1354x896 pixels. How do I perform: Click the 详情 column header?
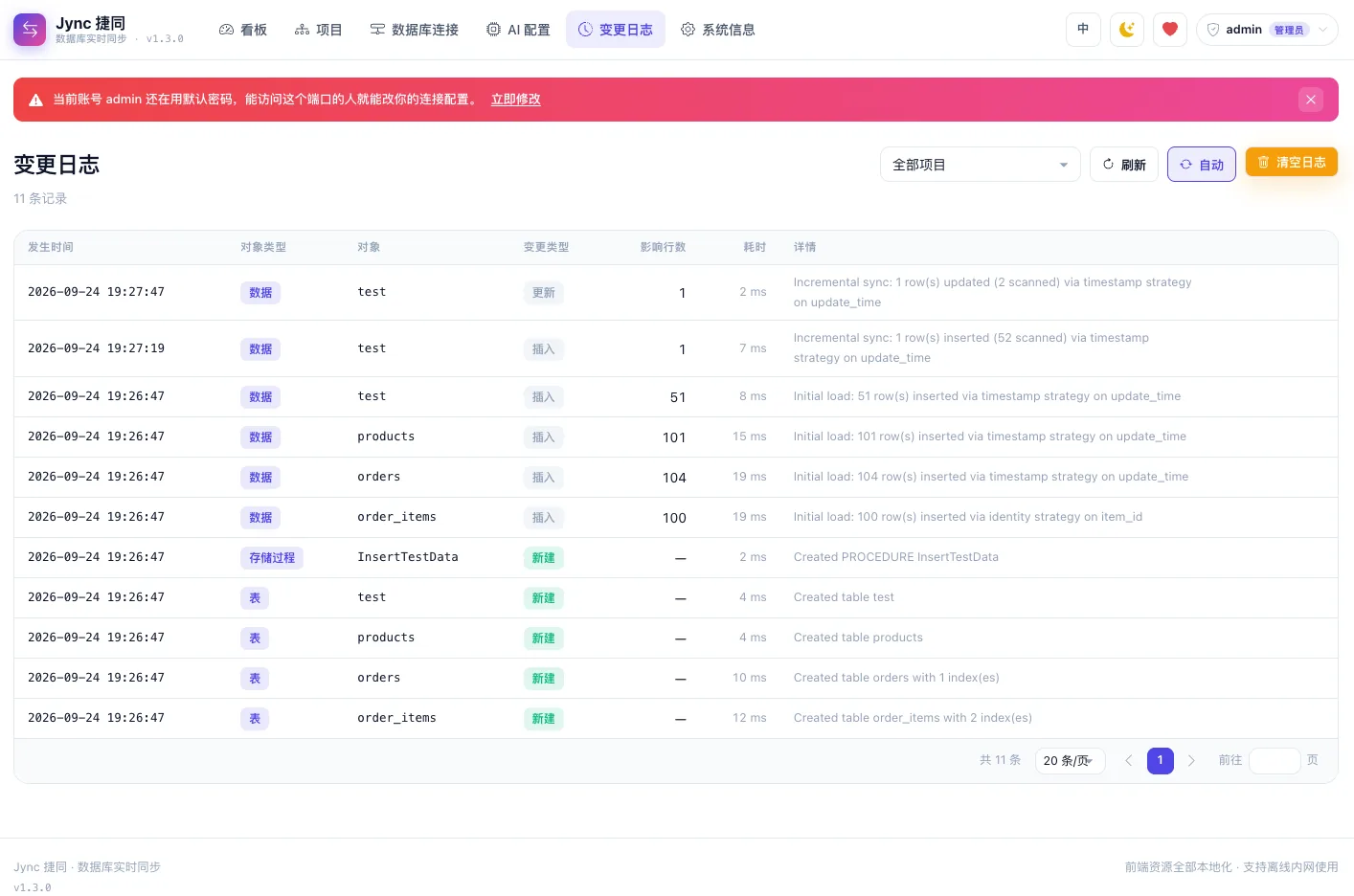805,247
